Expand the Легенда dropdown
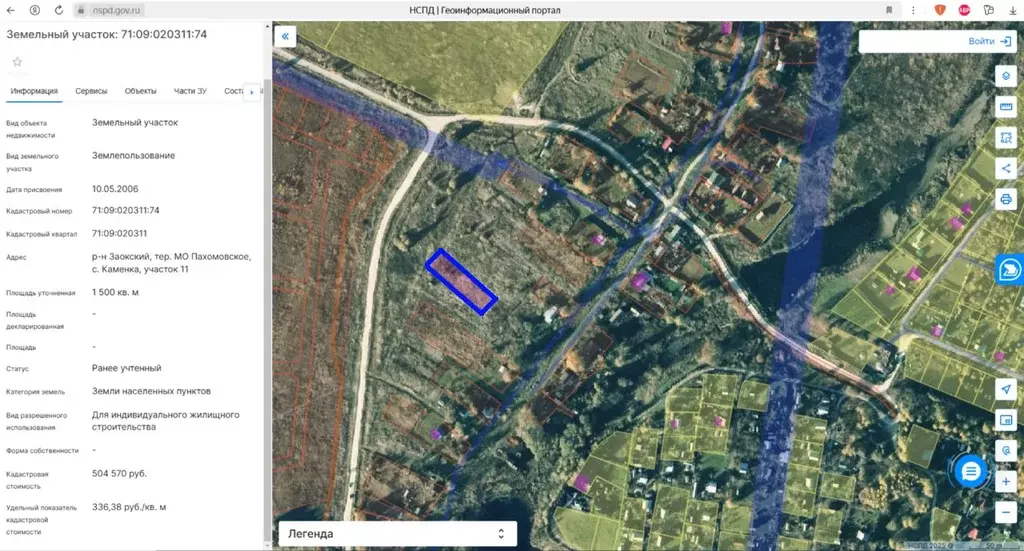 point(398,533)
